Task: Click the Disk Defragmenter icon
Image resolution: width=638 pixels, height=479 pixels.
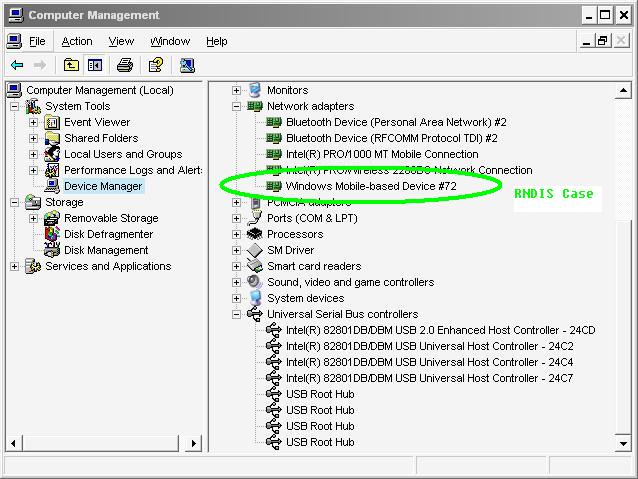Action: 52,234
